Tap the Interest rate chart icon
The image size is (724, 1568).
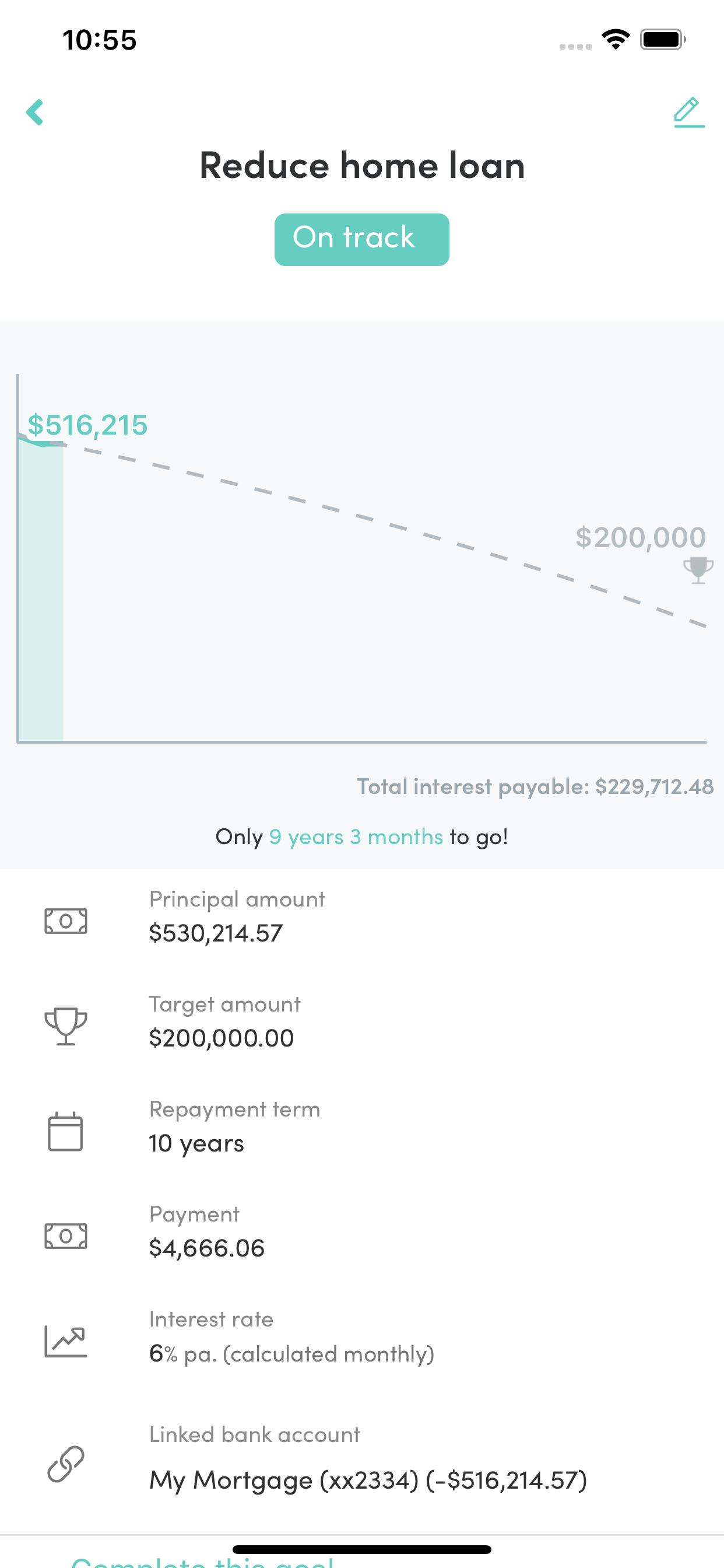[66, 1342]
